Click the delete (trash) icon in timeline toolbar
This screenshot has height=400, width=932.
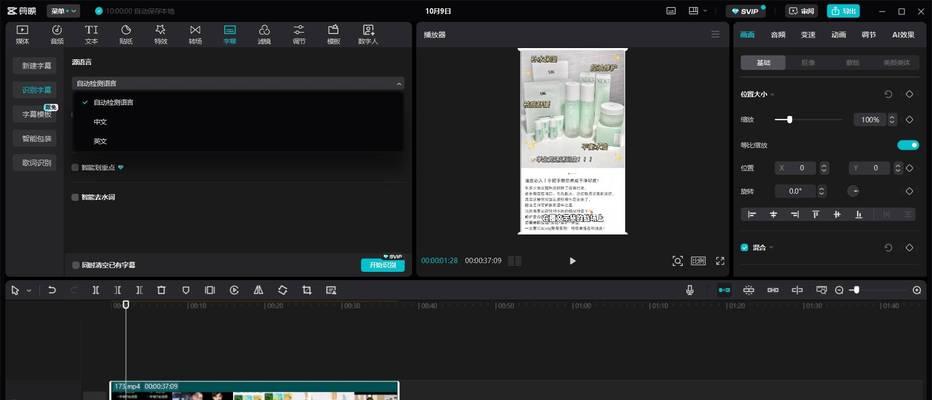161,290
